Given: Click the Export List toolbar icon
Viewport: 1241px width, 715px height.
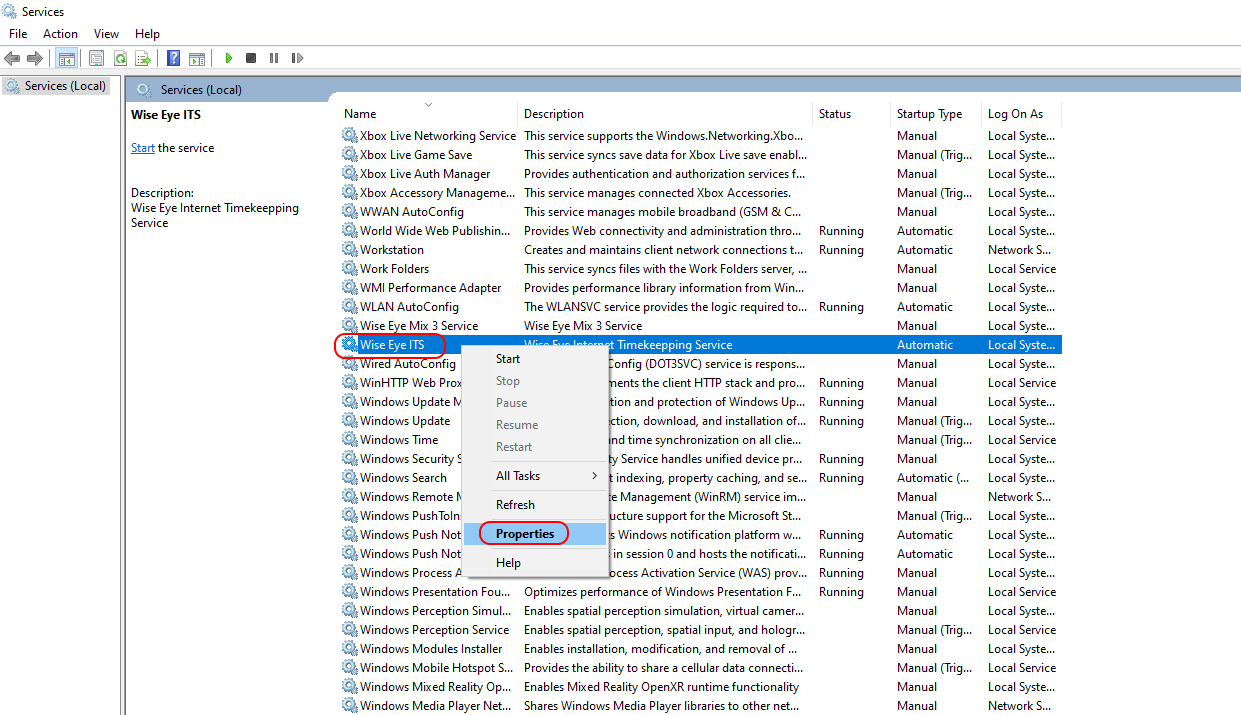Looking at the screenshot, I should click(143, 59).
